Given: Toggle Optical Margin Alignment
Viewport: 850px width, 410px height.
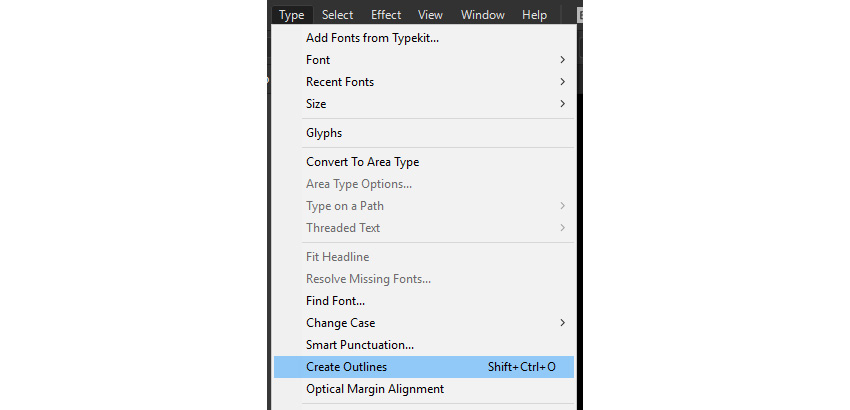Looking at the screenshot, I should pos(375,389).
